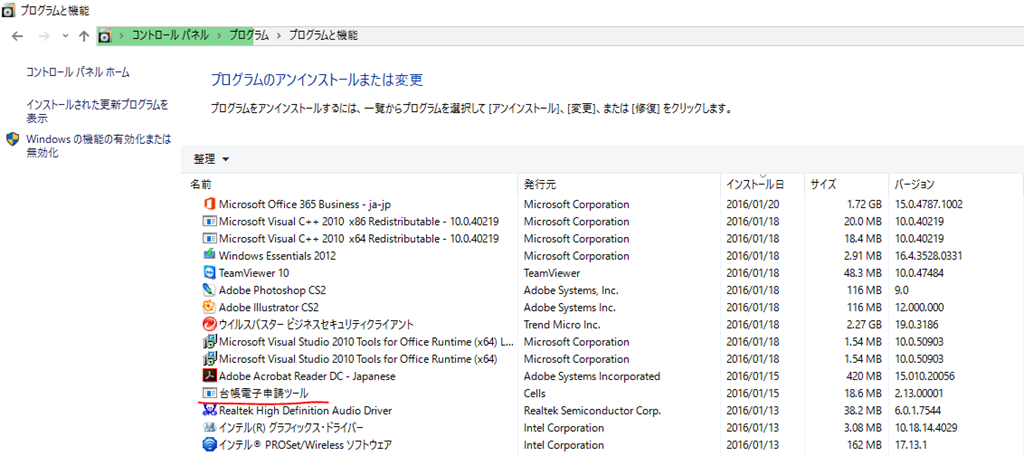Viewport: 1024px width, 456px height.
Task: Open インストールされた更新プログラムを表示 link
Action: 97,112
